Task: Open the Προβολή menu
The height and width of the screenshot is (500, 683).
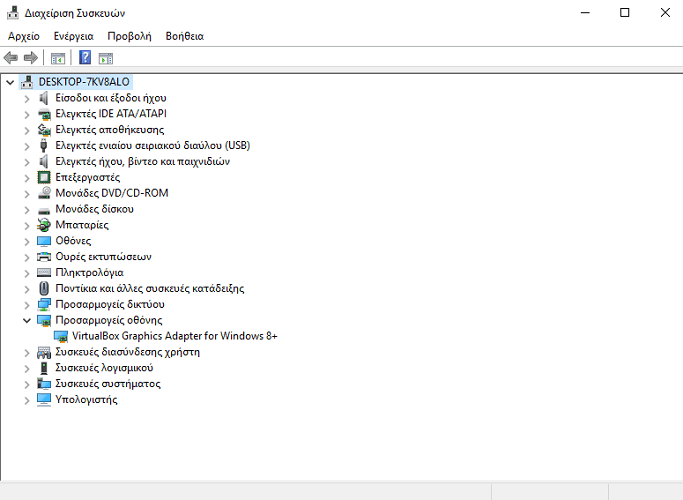Action: [129, 36]
